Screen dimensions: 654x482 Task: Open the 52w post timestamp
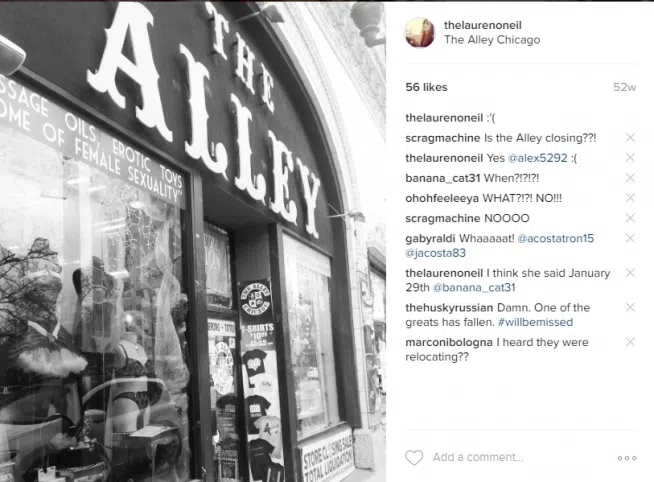click(624, 87)
